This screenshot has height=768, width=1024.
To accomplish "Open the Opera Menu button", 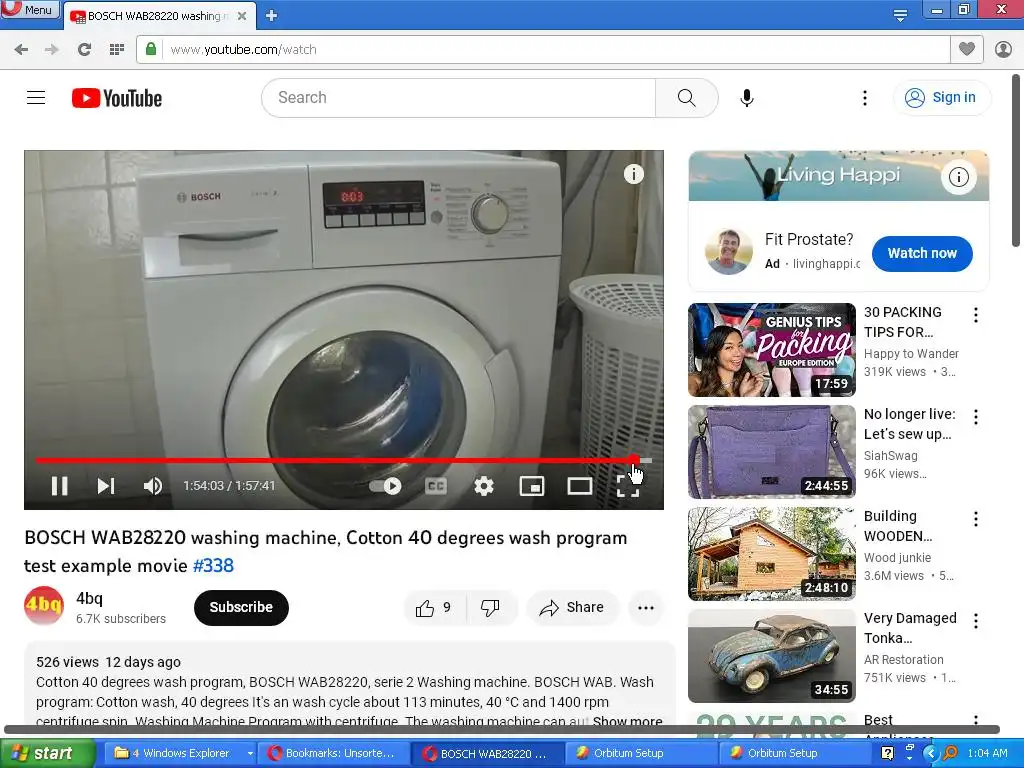I will [29, 10].
